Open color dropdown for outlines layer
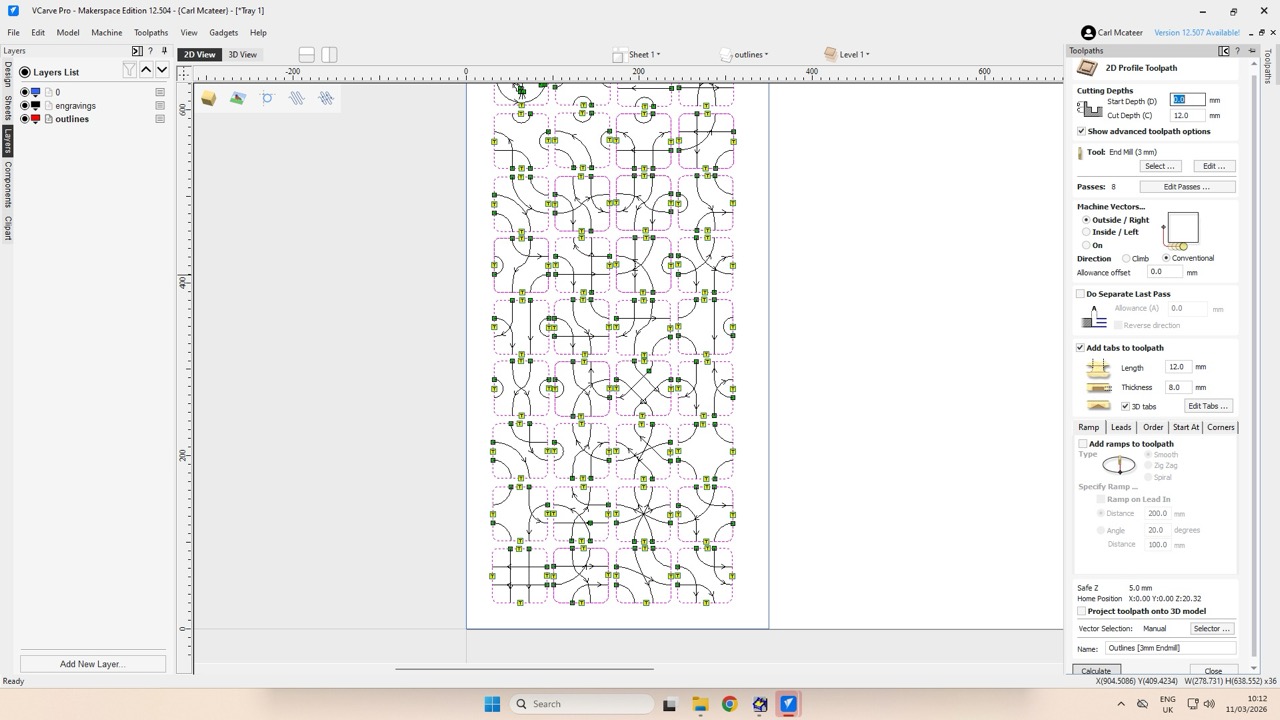1280x720 pixels. (37, 119)
